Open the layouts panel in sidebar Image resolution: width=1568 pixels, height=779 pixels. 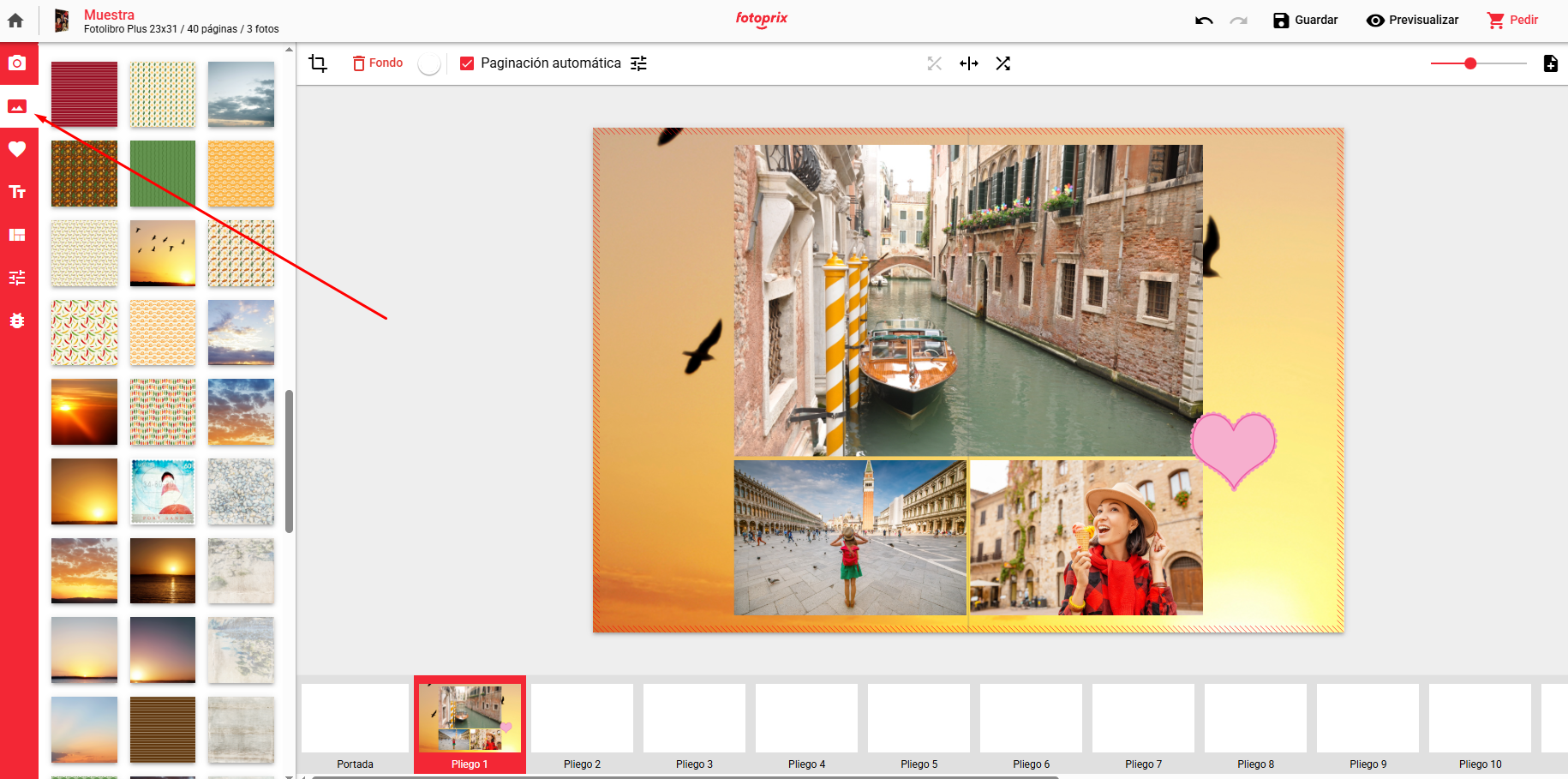pyautogui.click(x=17, y=235)
